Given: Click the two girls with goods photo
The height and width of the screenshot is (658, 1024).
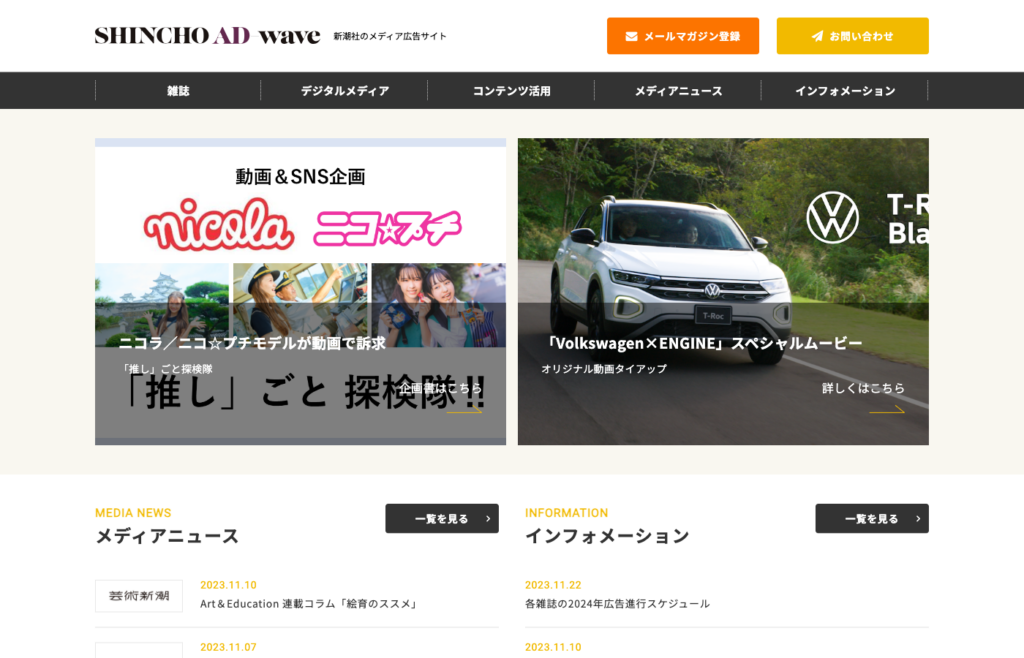Looking at the screenshot, I should 438,305.
